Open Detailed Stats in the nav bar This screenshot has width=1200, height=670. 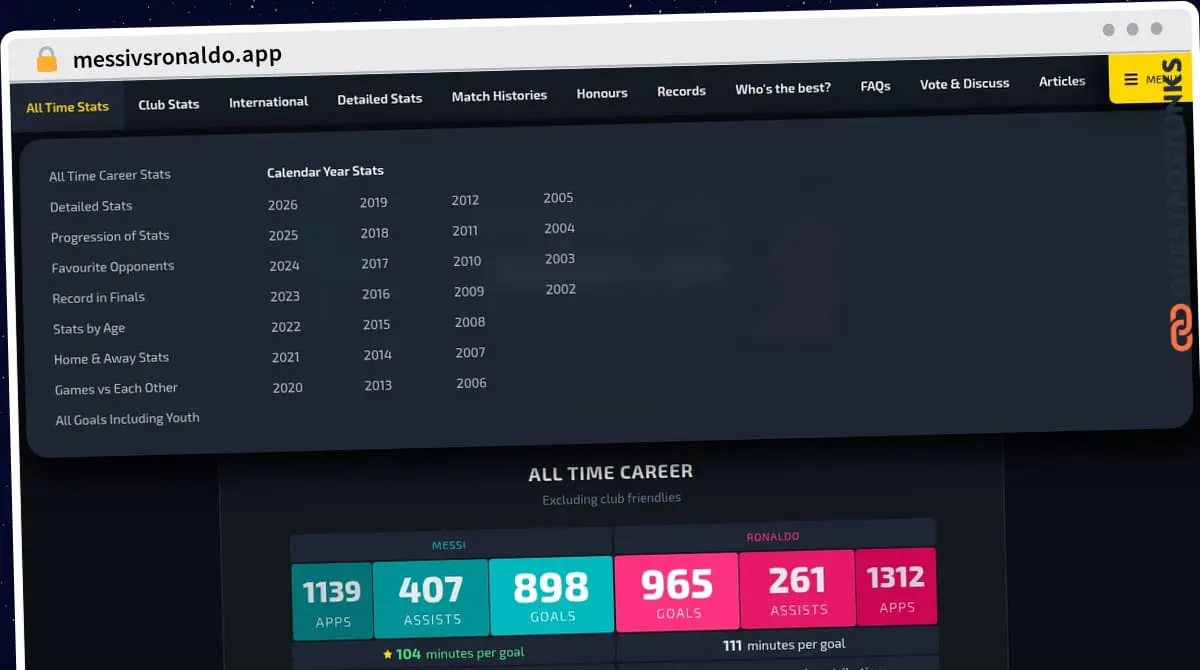click(x=380, y=99)
